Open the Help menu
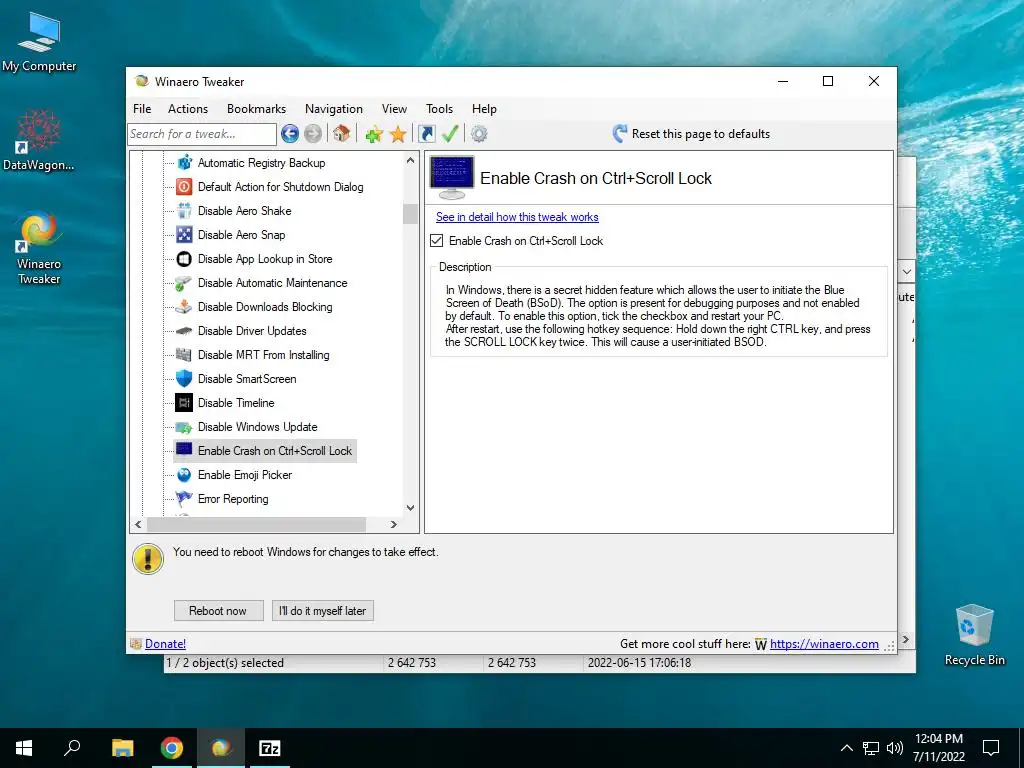The height and width of the screenshot is (768, 1024). (x=485, y=109)
